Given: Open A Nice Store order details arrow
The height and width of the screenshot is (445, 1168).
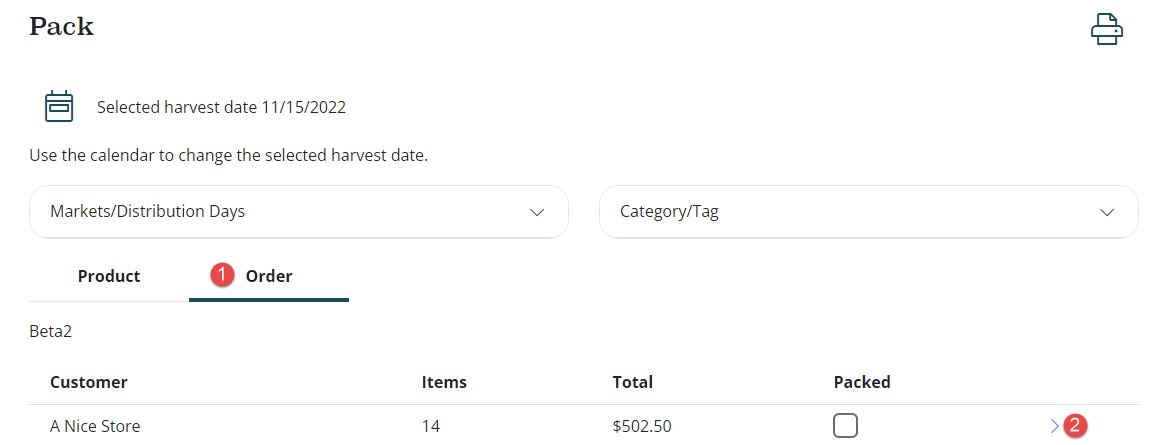Looking at the screenshot, I should coord(1054,426).
